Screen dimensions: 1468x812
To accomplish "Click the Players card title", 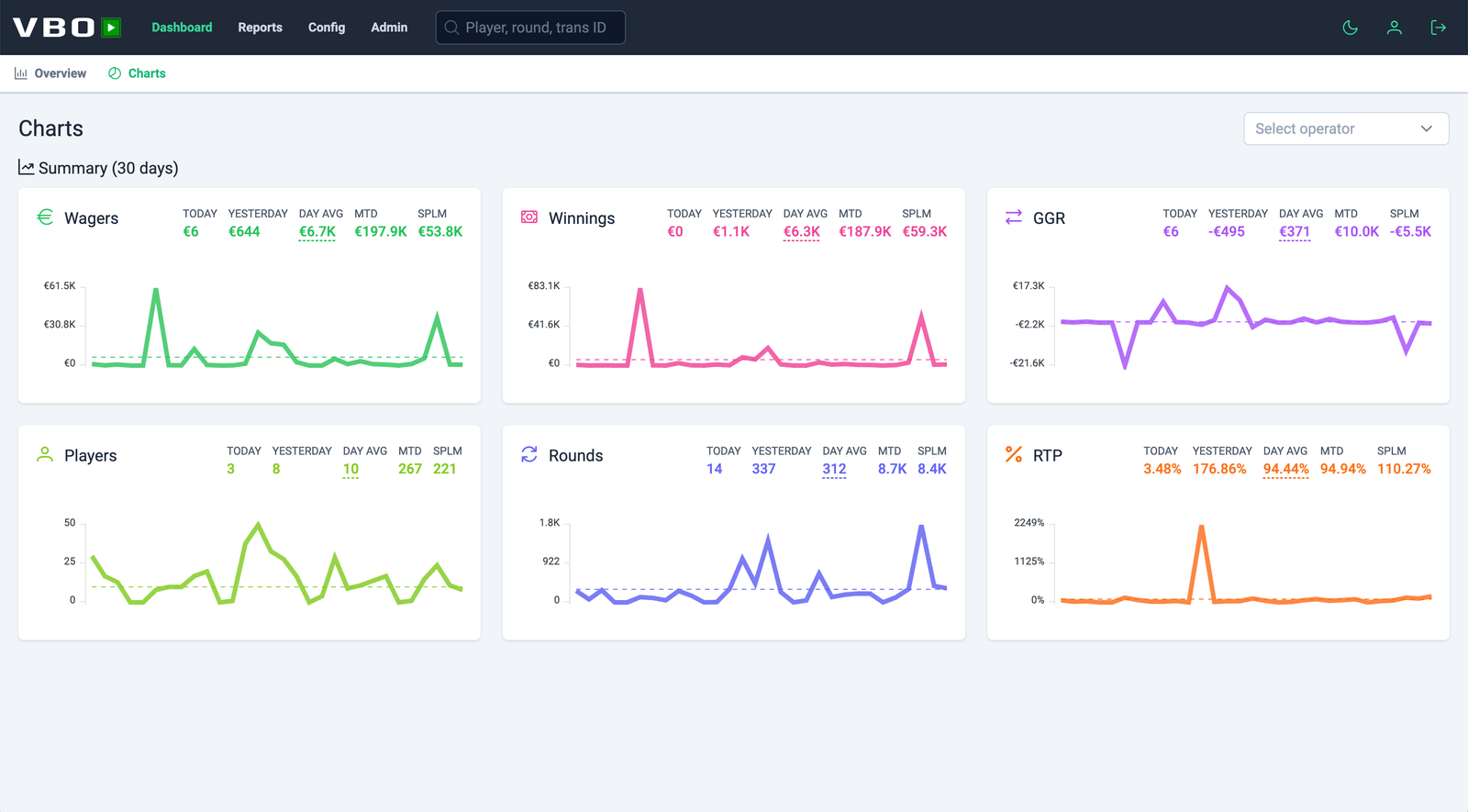I will (91, 456).
